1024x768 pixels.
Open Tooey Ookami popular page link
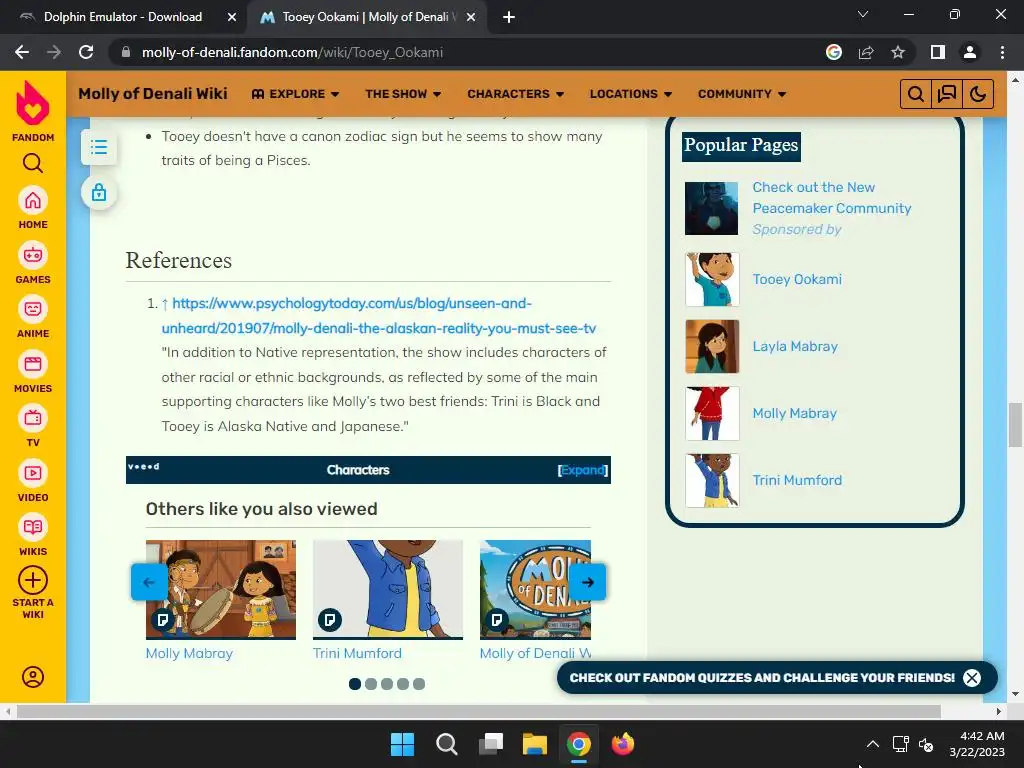797,280
